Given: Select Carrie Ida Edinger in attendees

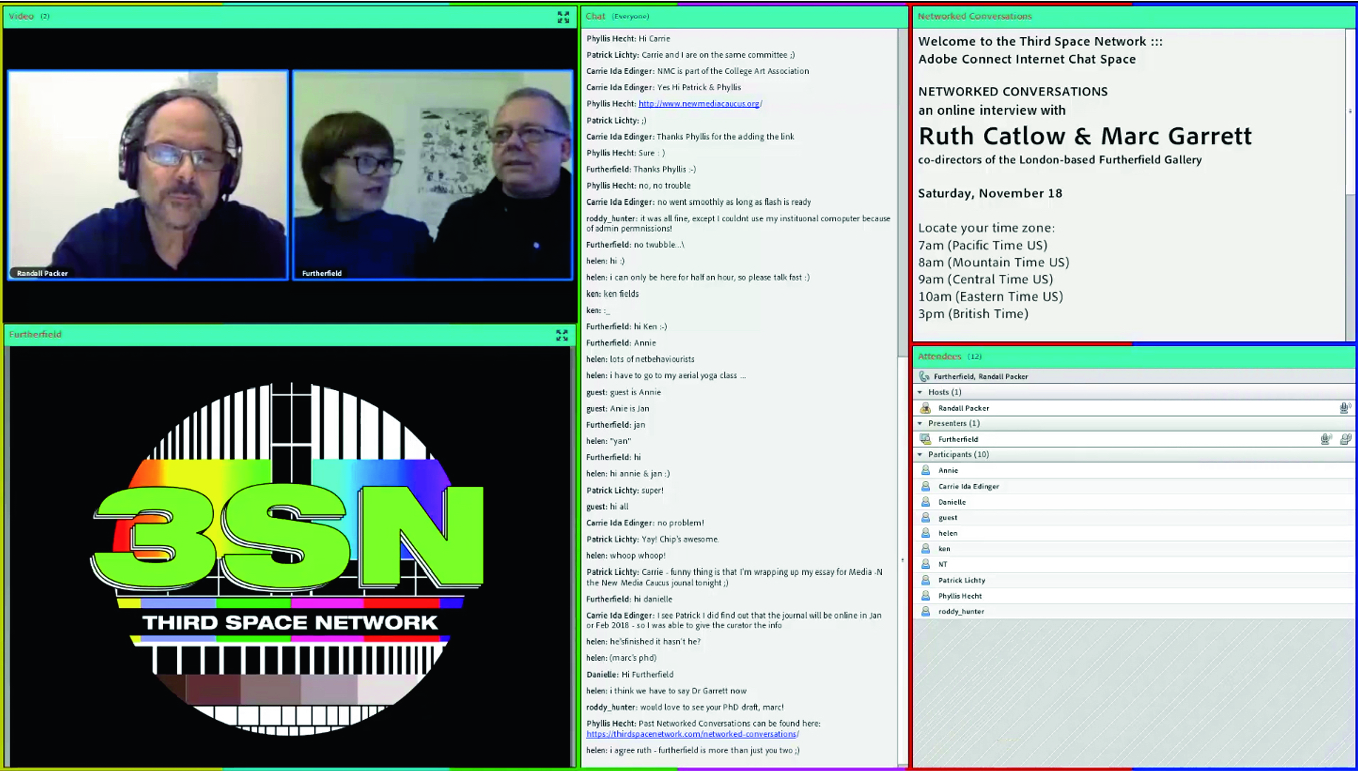Looking at the screenshot, I should coord(968,486).
